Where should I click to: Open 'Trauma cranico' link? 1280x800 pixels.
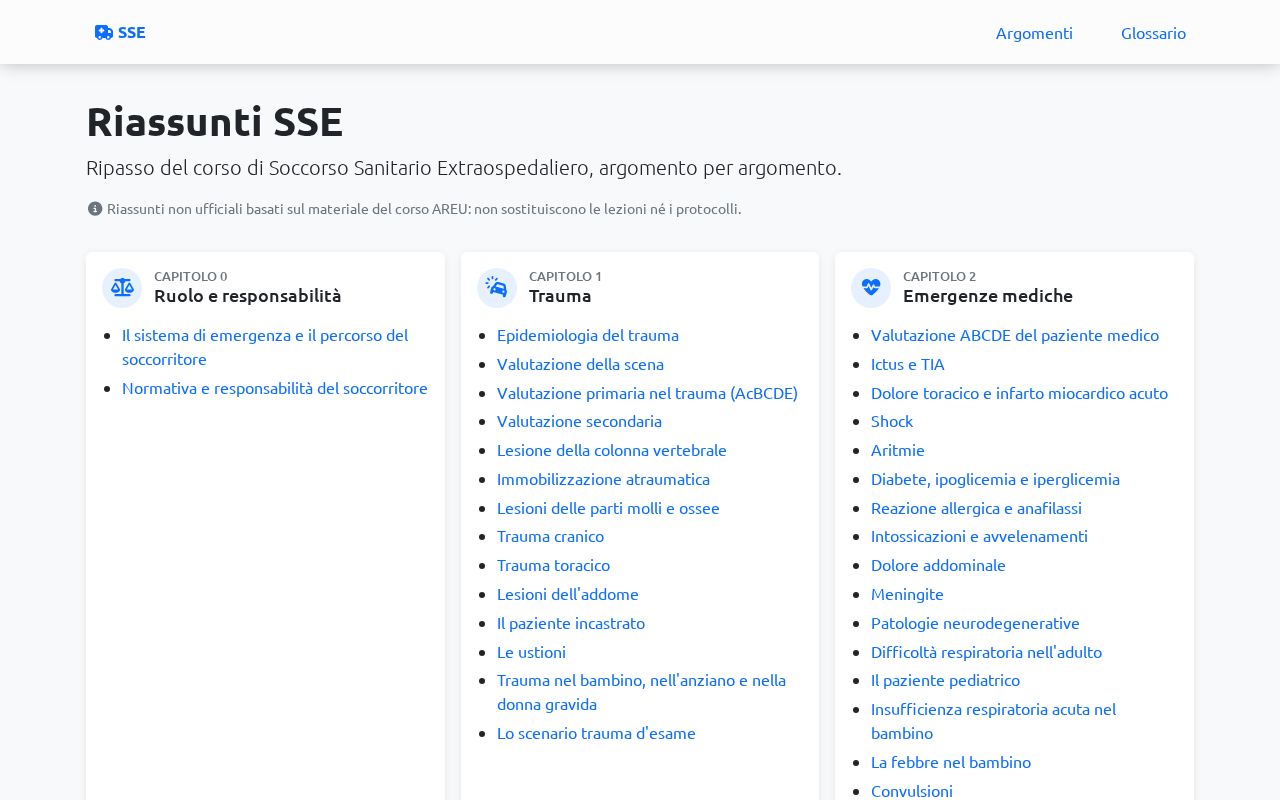click(x=550, y=536)
